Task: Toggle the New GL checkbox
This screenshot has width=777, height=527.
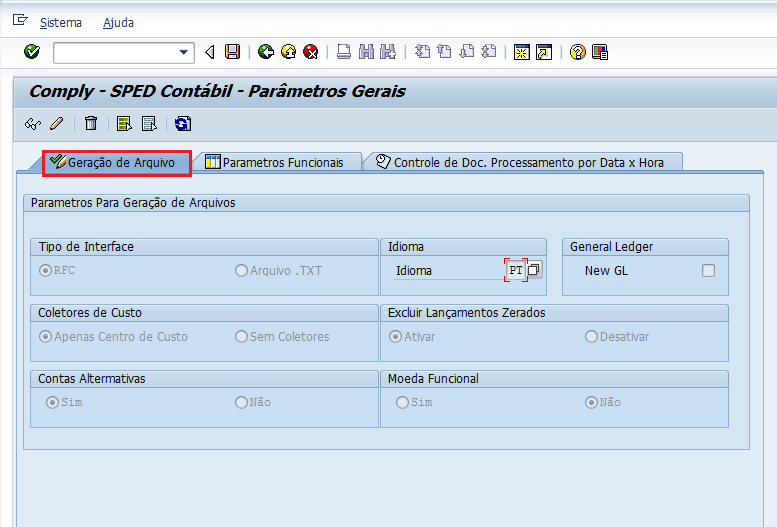Action: [x=708, y=270]
